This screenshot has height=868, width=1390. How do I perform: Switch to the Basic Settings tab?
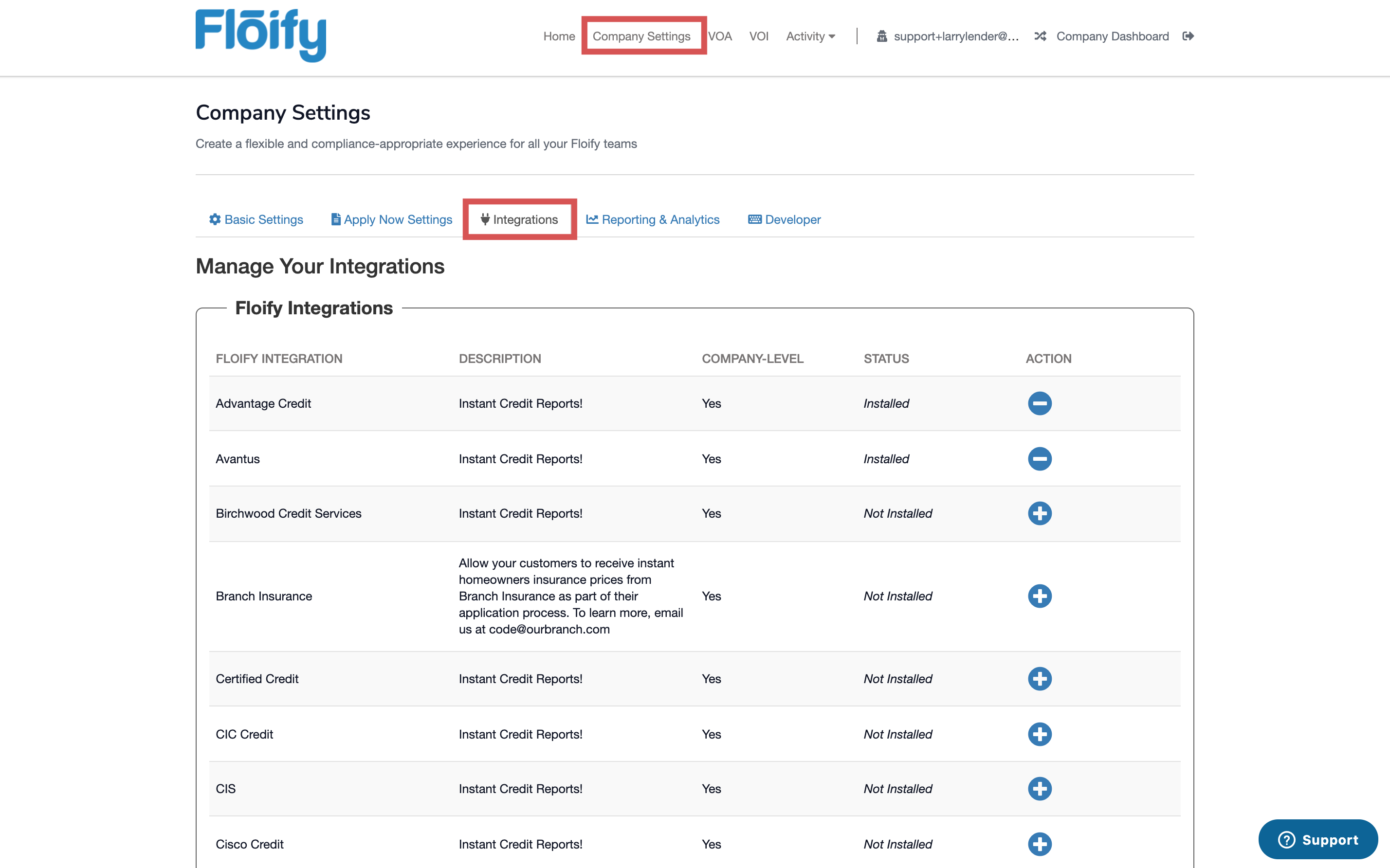(x=256, y=219)
